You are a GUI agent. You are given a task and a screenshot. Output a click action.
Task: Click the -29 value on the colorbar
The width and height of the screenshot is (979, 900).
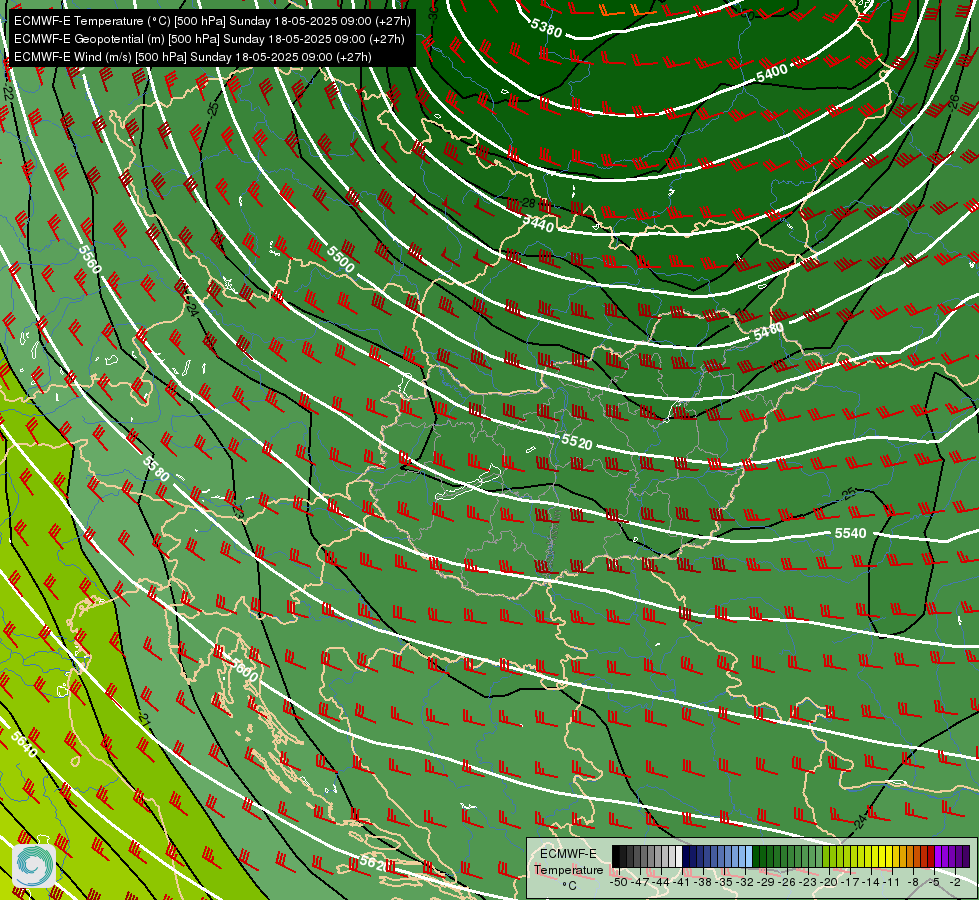tap(765, 883)
